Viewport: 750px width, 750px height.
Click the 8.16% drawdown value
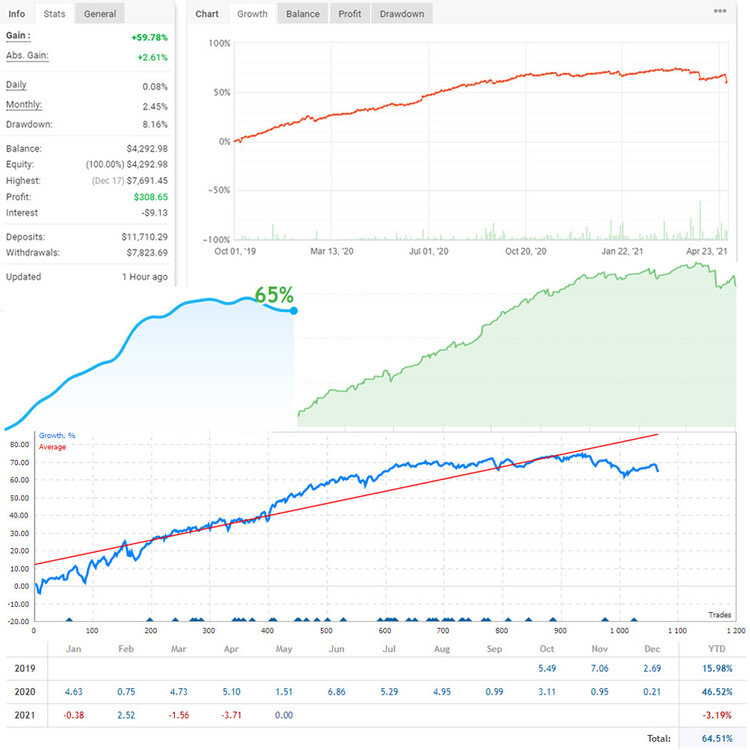[x=155, y=124]
